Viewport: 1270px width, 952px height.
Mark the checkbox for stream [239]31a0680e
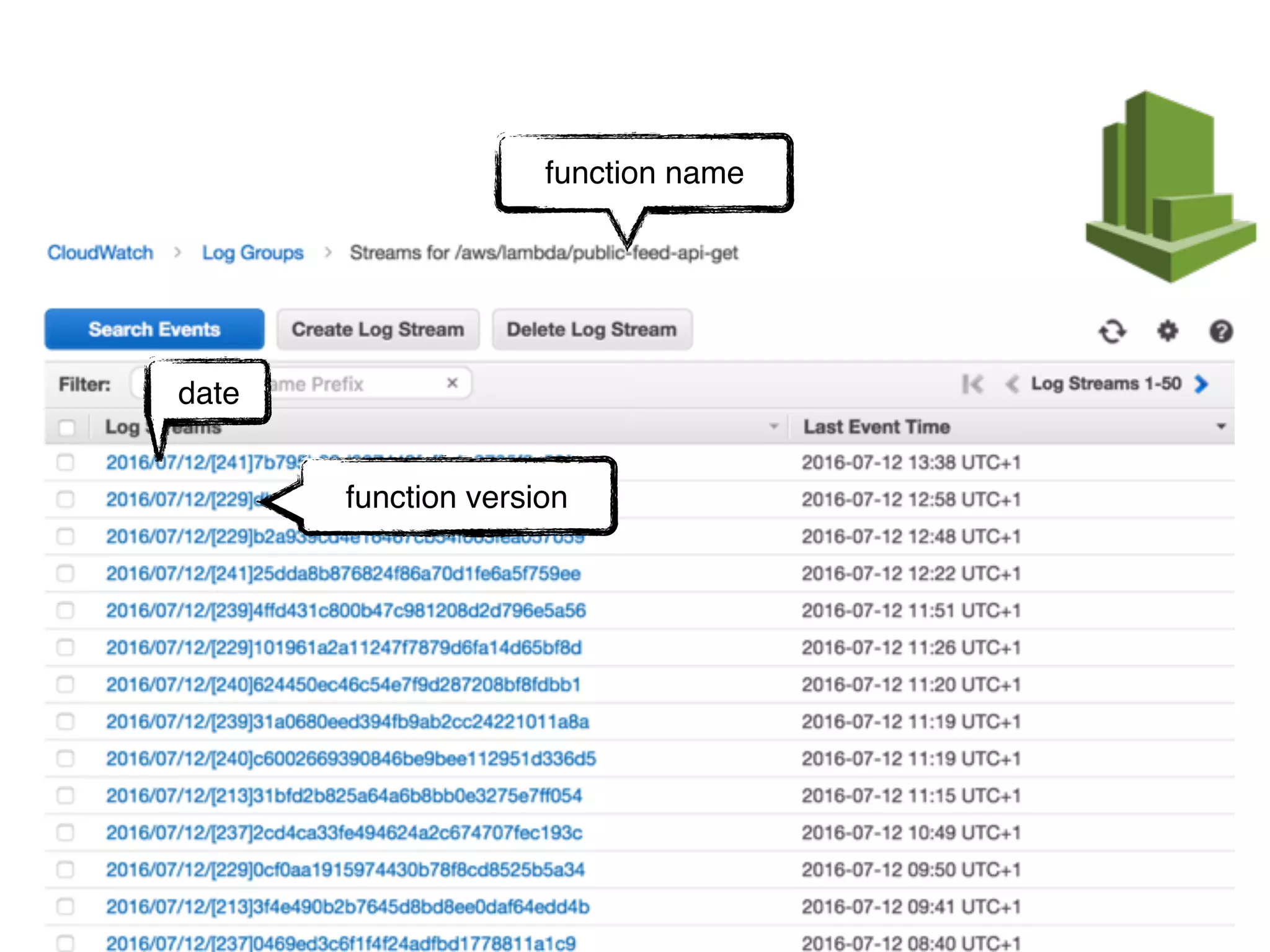click(66, 721)
